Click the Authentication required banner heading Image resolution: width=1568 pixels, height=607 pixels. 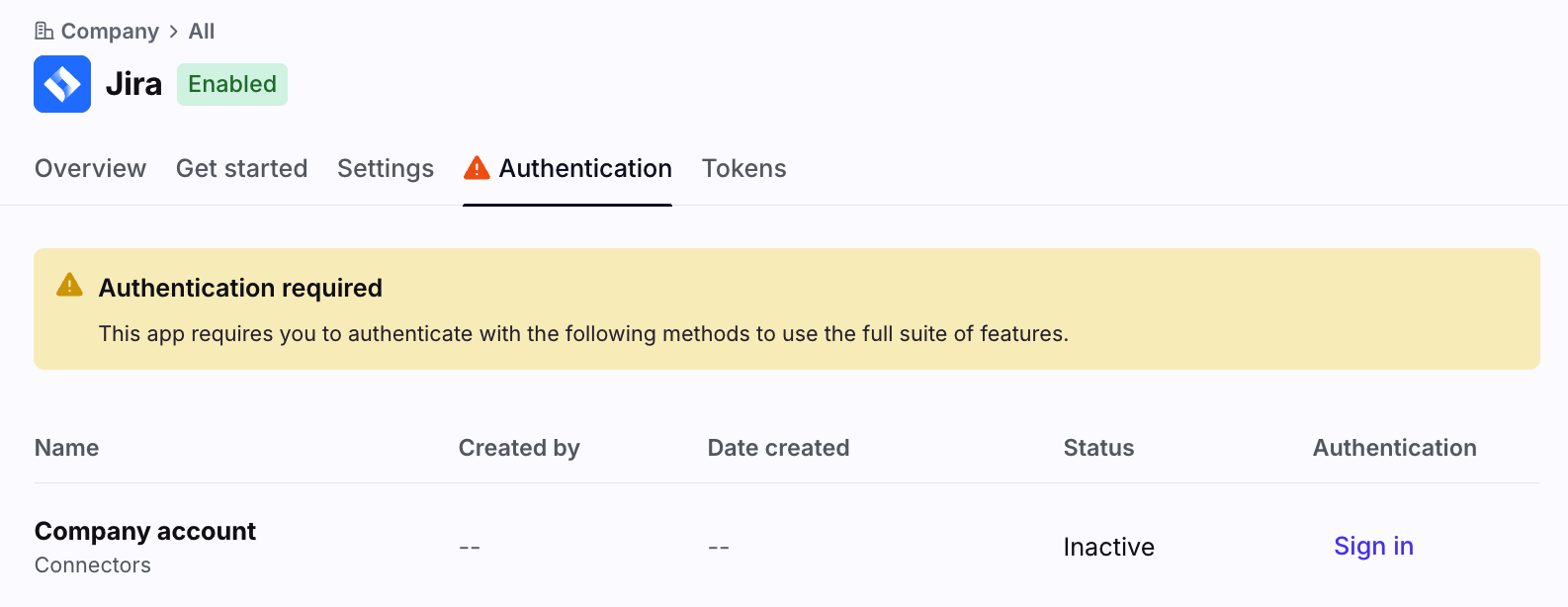pos(240,288)
